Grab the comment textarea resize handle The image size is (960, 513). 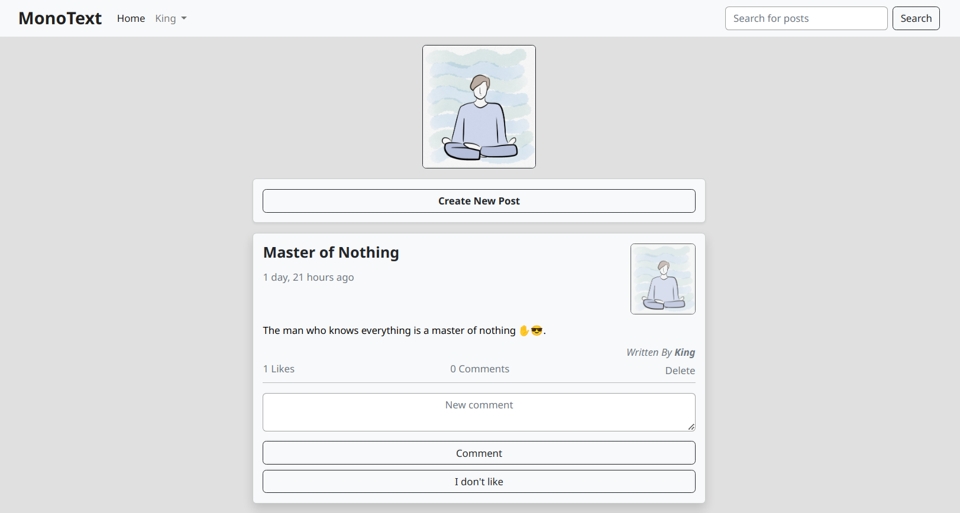pyautogui.click(x=691, y=427)
